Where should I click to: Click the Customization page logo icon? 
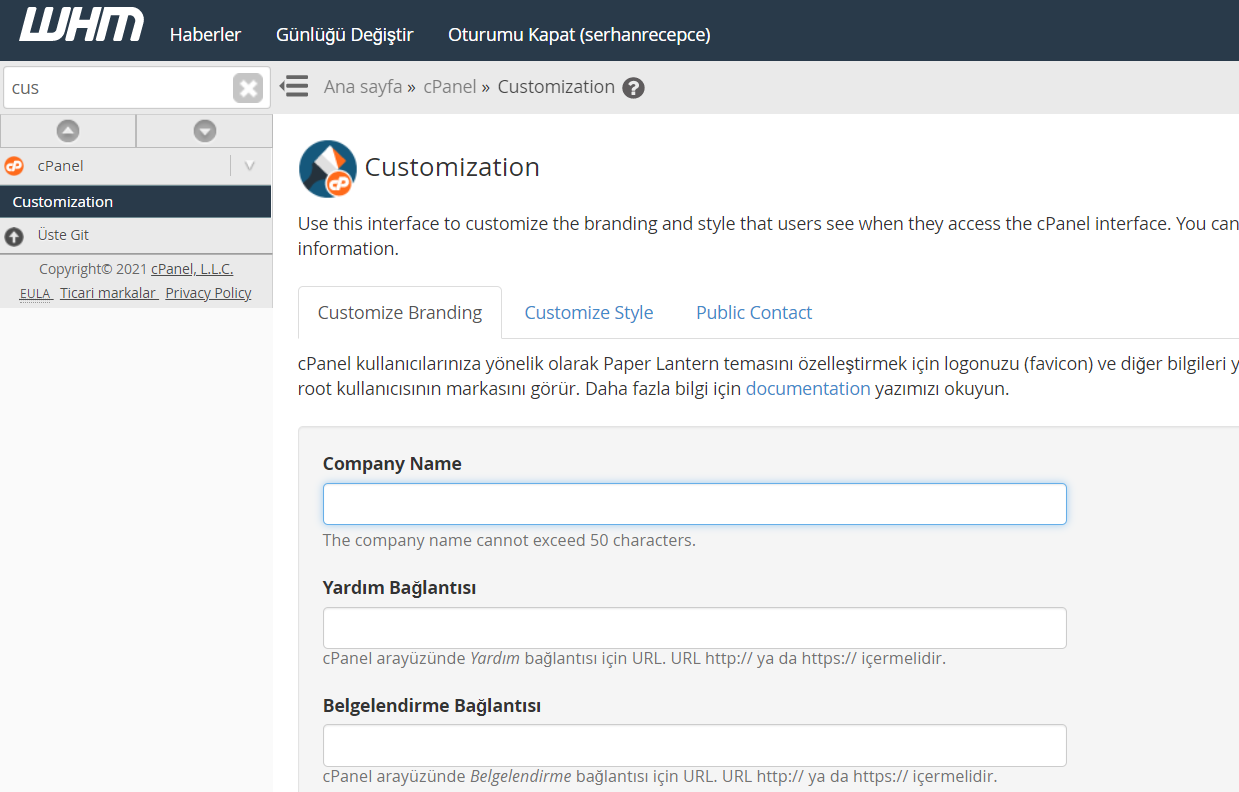327,169
